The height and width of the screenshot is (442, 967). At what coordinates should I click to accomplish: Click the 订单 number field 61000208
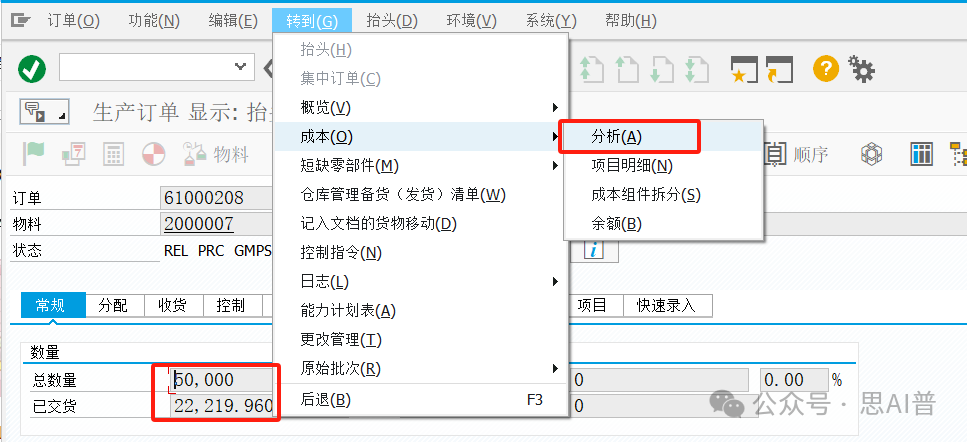pos(217,198)
